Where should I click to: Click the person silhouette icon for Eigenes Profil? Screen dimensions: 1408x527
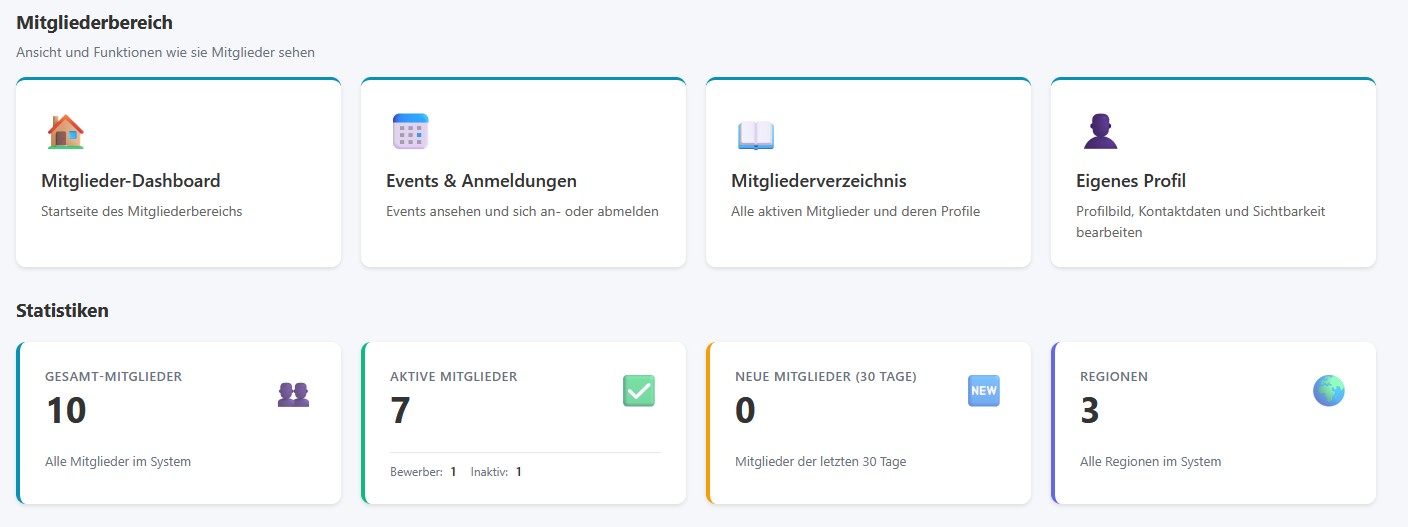pyautogui.click(x=1100, y=132)
